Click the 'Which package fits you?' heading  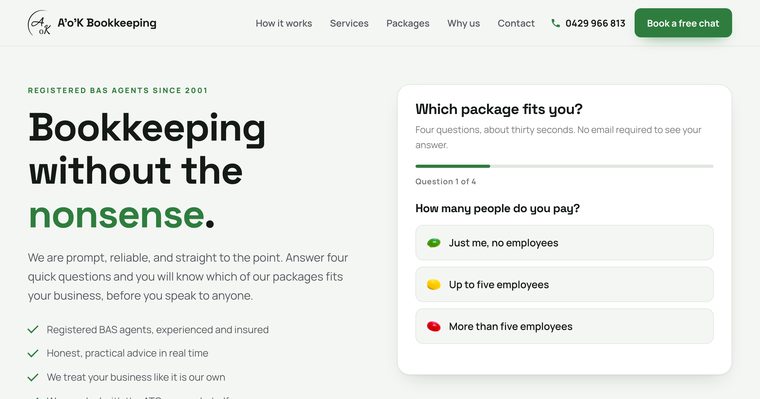click(499, 110)
